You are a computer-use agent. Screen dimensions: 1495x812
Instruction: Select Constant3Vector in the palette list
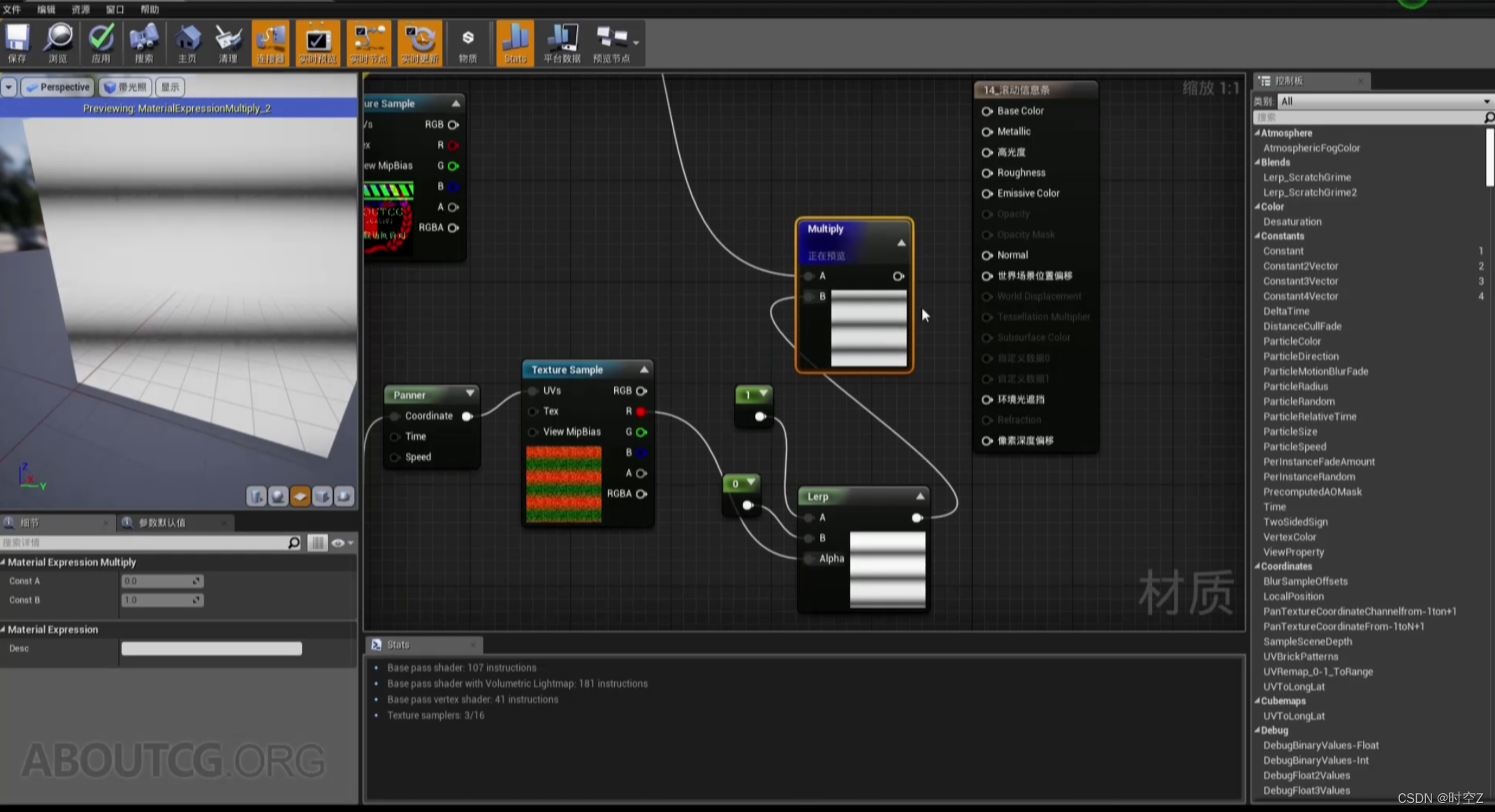(1300, 281)
